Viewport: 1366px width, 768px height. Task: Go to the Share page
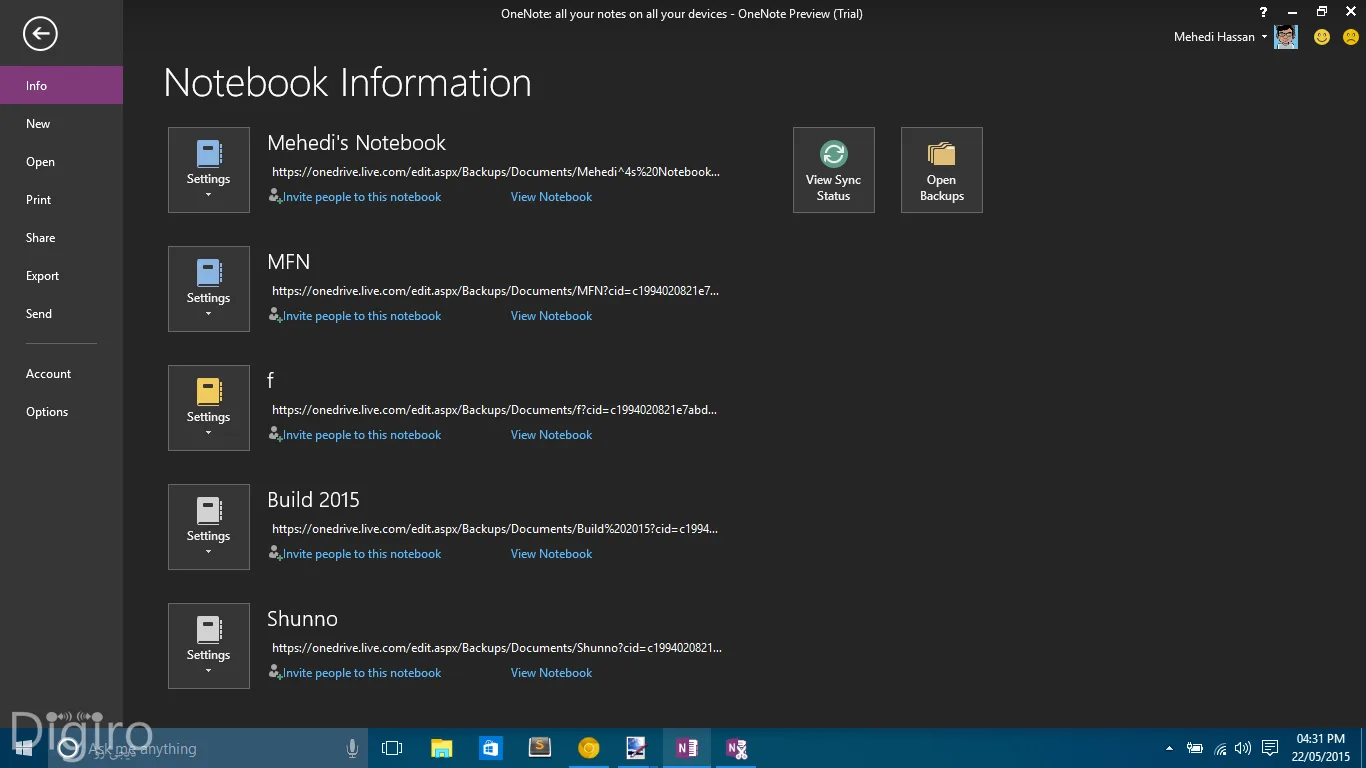(61, 237)
